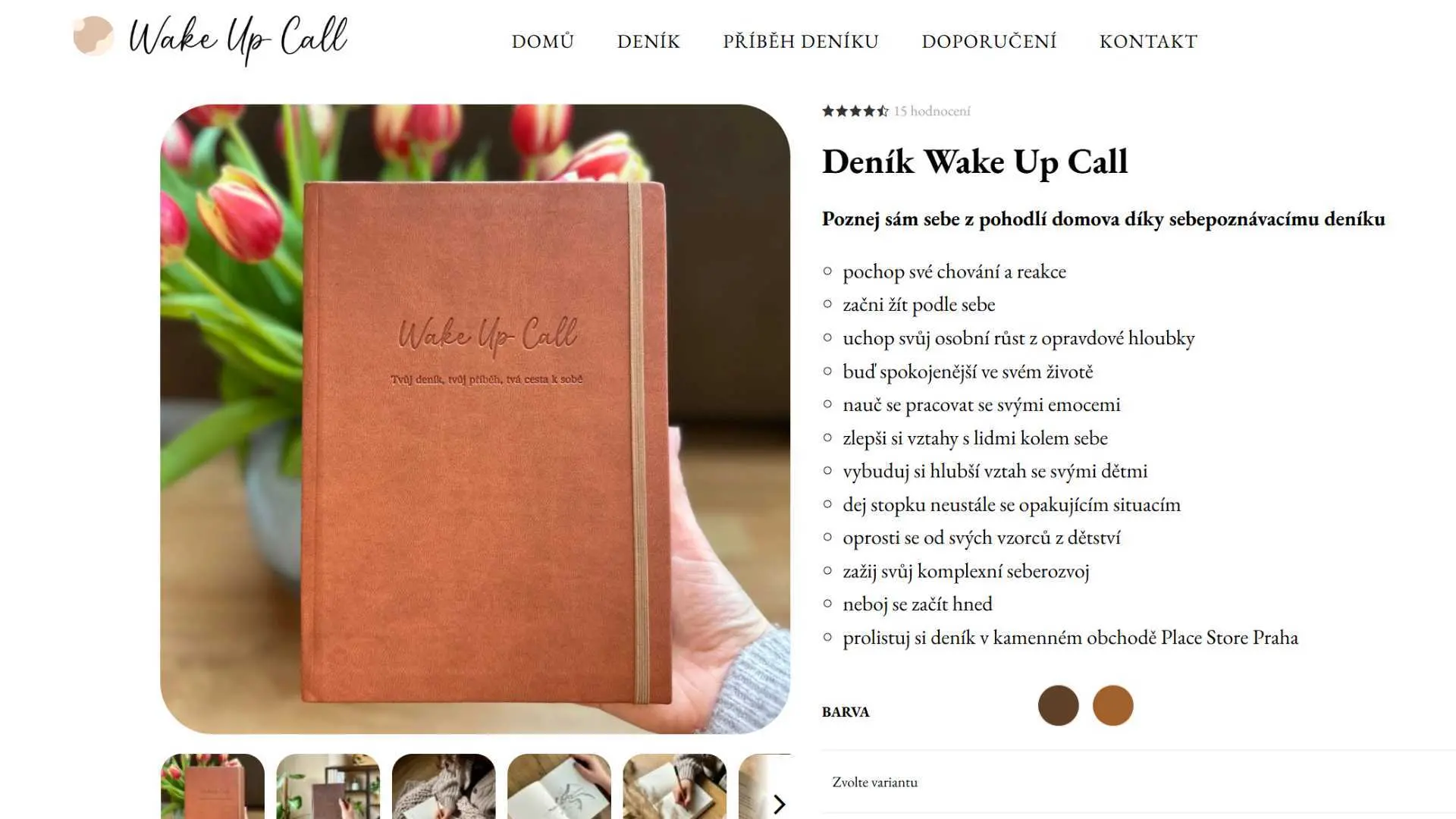Click the Deník Wake Up Call heading
Screen dimensions: 1456x819
(974, 162)
